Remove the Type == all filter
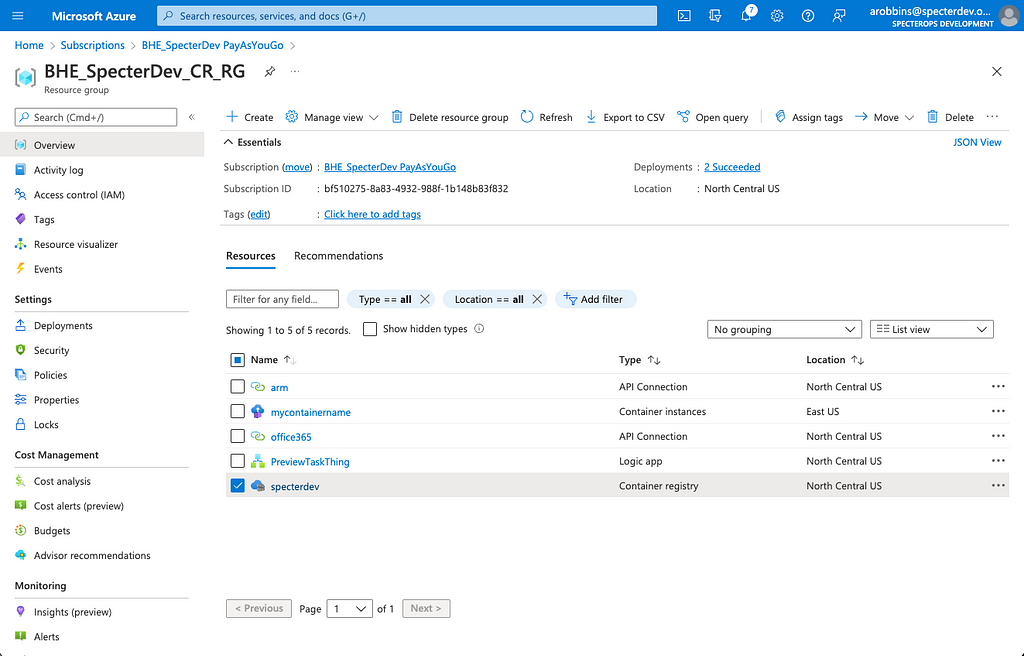The width and height of the screenshot is (1024, 656). (x=424, y=299)
